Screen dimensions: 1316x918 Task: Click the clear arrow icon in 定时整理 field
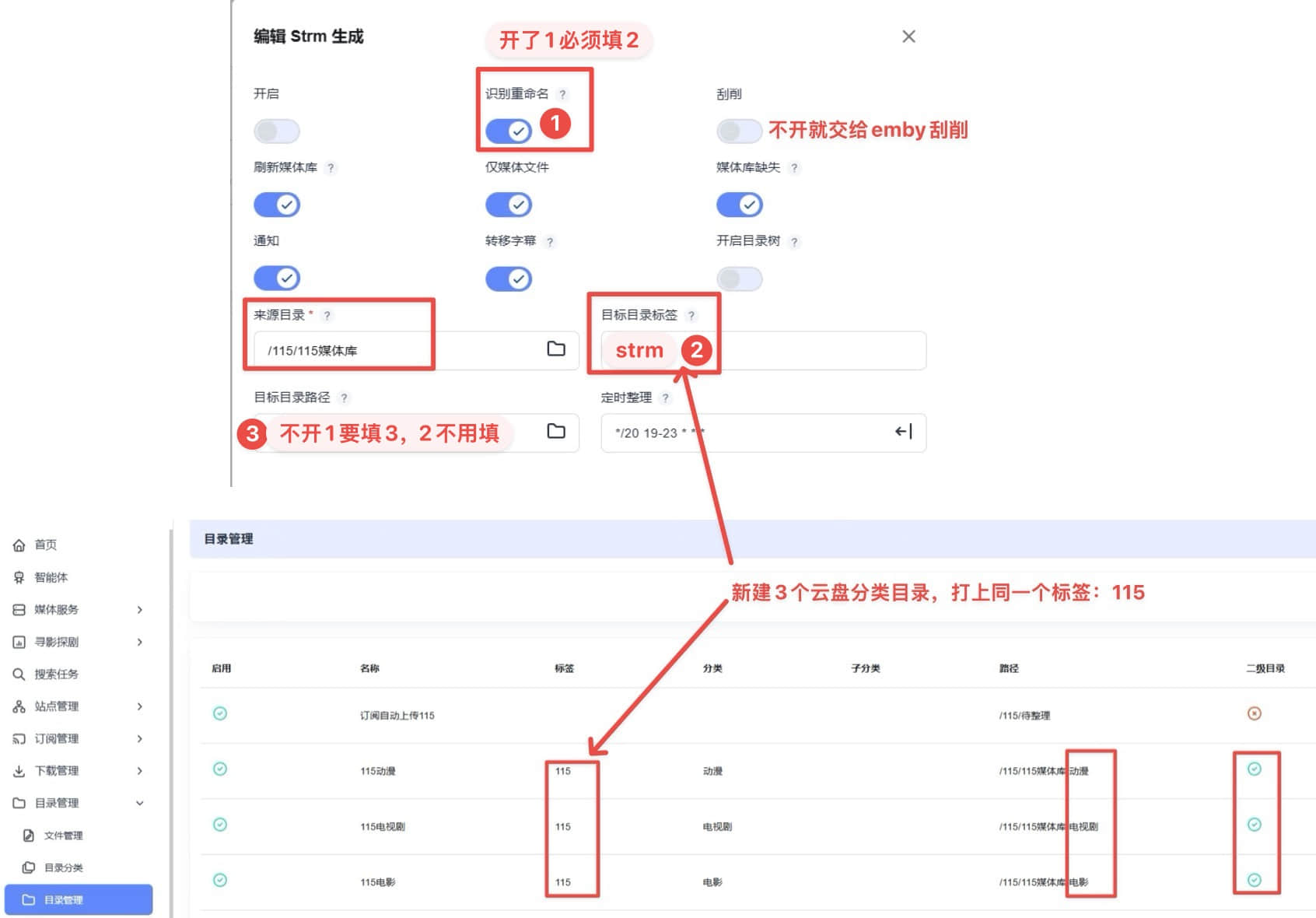[902, 432]
